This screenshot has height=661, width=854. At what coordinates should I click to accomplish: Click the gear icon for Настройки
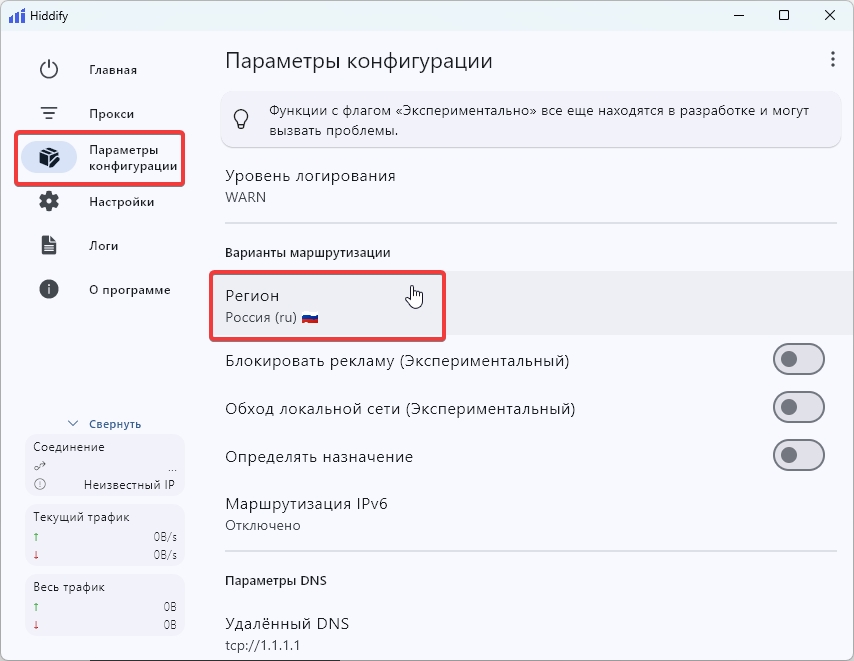click(49, 202)
